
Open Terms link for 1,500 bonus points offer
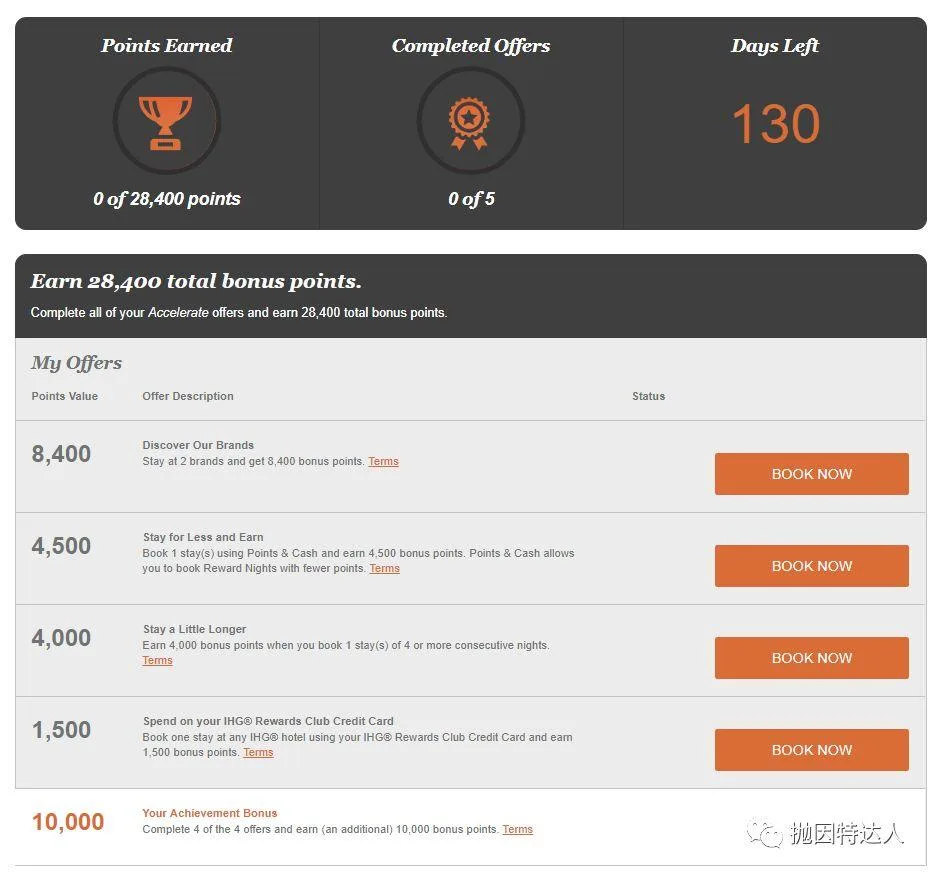pyautogui.click(x=258, y=752)
